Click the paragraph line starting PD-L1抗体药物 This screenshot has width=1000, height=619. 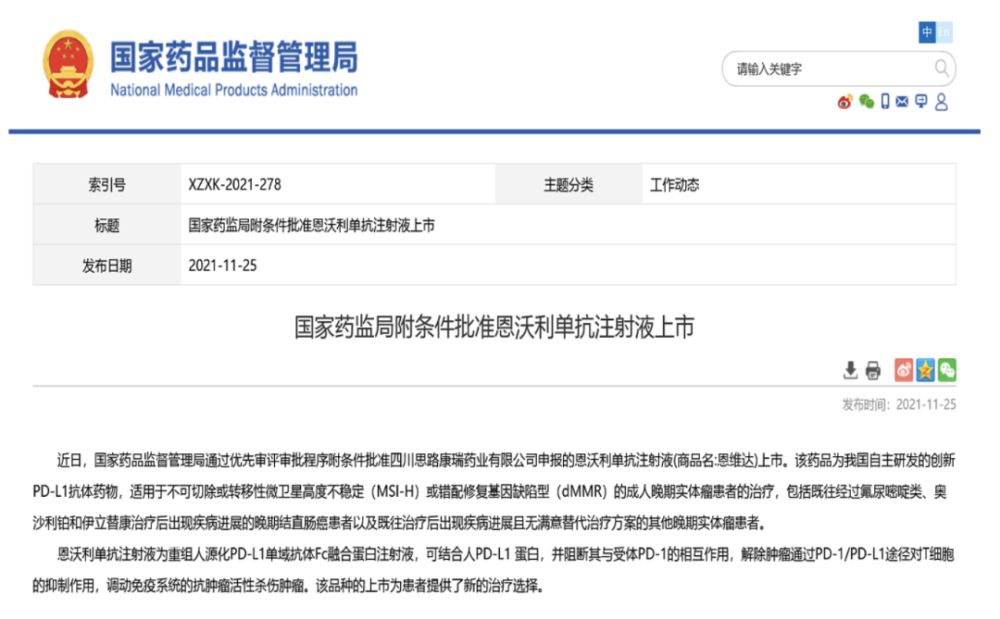[490, 492]
